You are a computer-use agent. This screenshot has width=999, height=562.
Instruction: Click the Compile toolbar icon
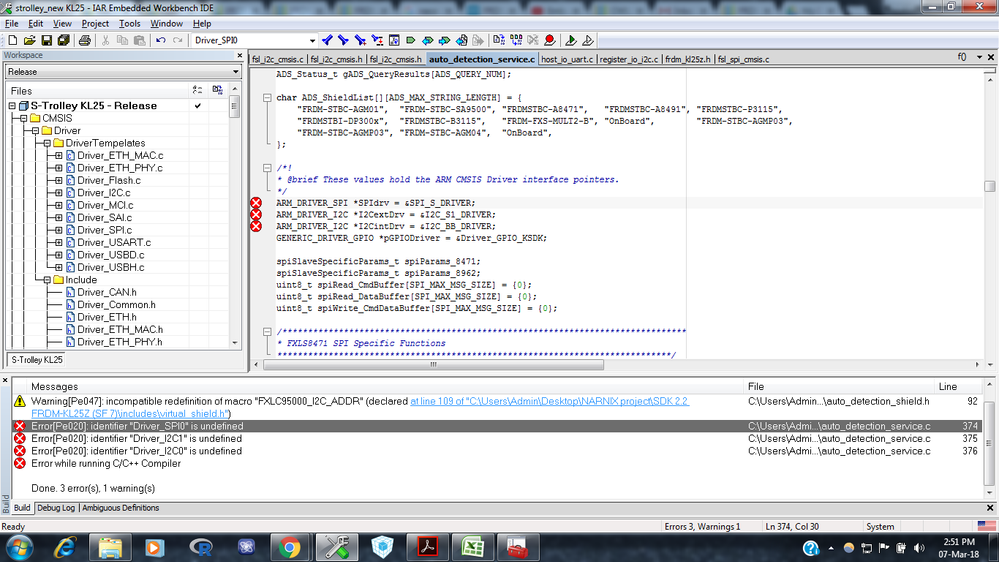[499, 40]
